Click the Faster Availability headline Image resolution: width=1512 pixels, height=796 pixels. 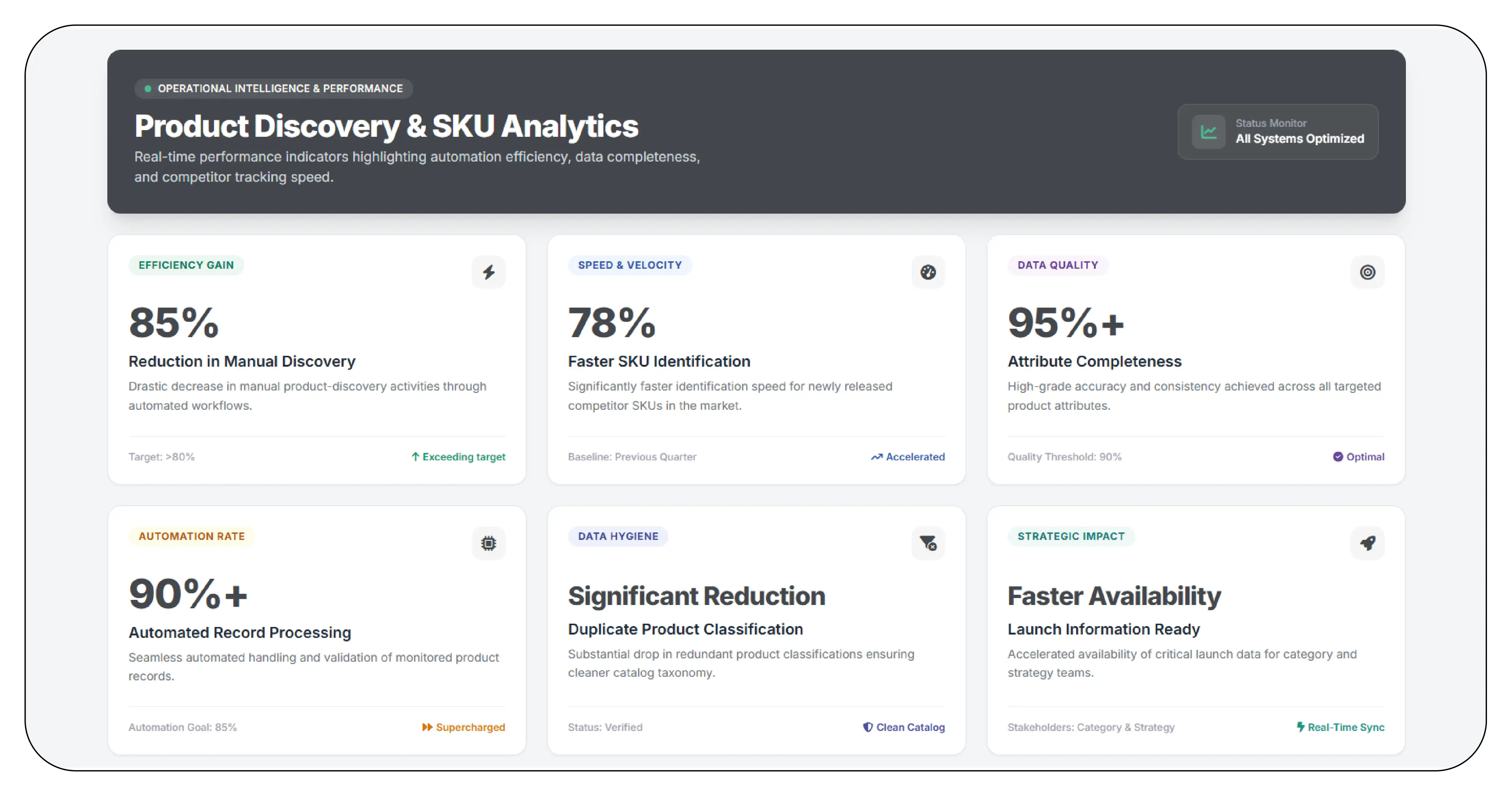point(1114,596)
